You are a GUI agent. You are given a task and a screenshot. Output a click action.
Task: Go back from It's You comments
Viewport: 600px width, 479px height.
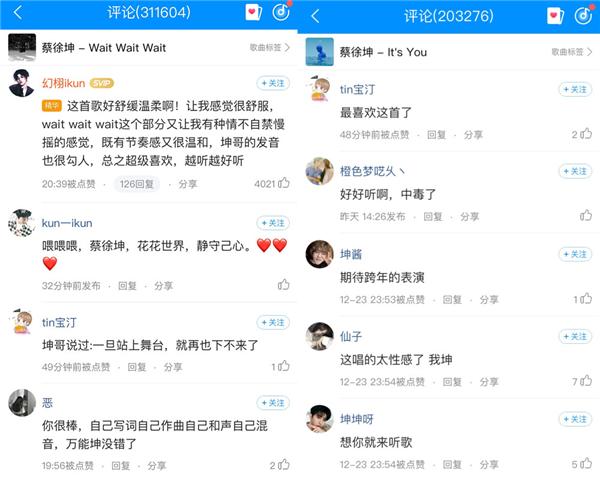coord(315,16)
